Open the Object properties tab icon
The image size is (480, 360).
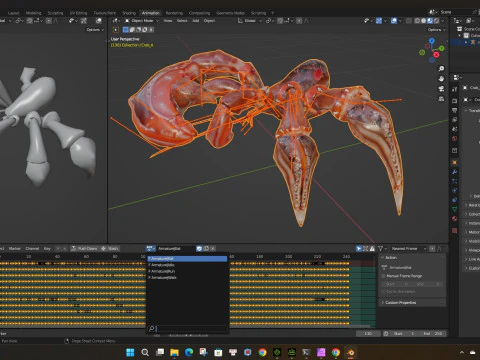point(454,163)
